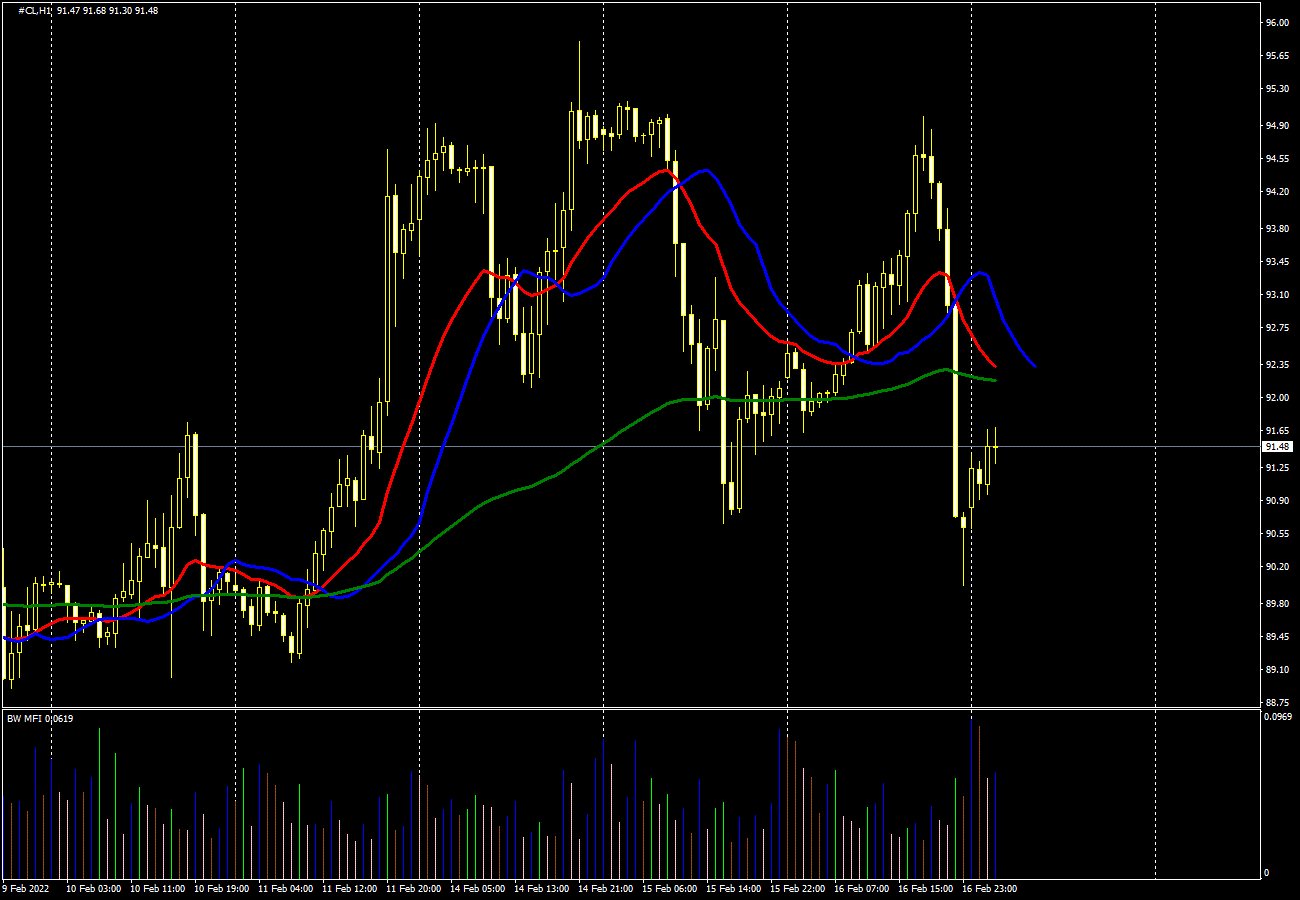Click the 0.0969 value on MFI scale
This screenshot has width=1300, height=900.
coord(1279,717)
